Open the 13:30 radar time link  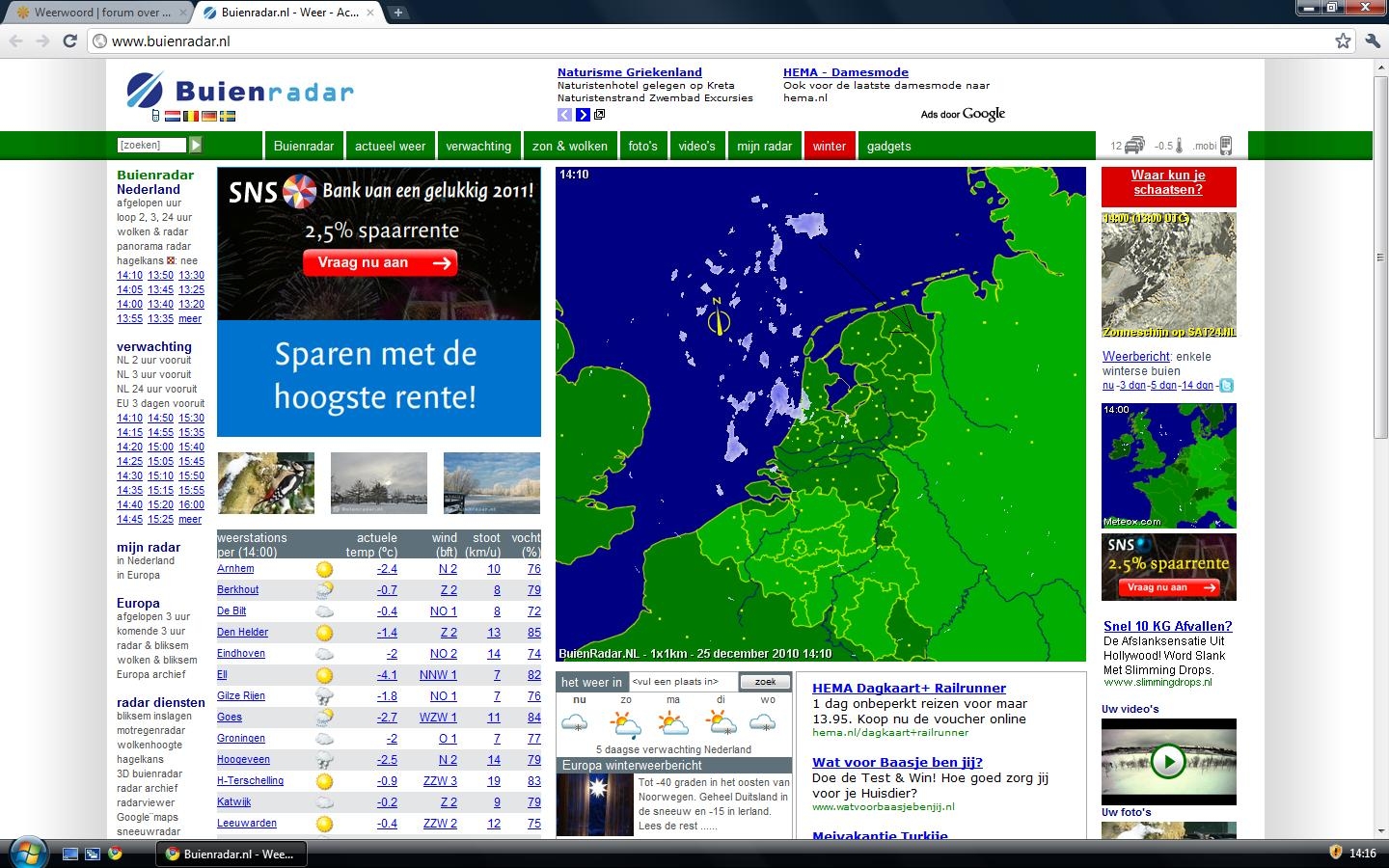(191, 275)
